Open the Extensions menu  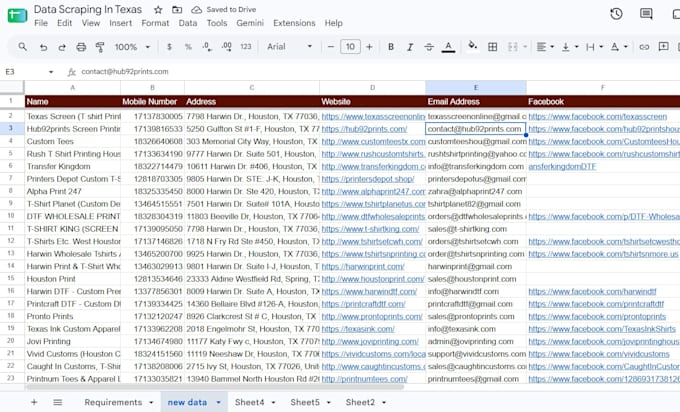point(294,23)
